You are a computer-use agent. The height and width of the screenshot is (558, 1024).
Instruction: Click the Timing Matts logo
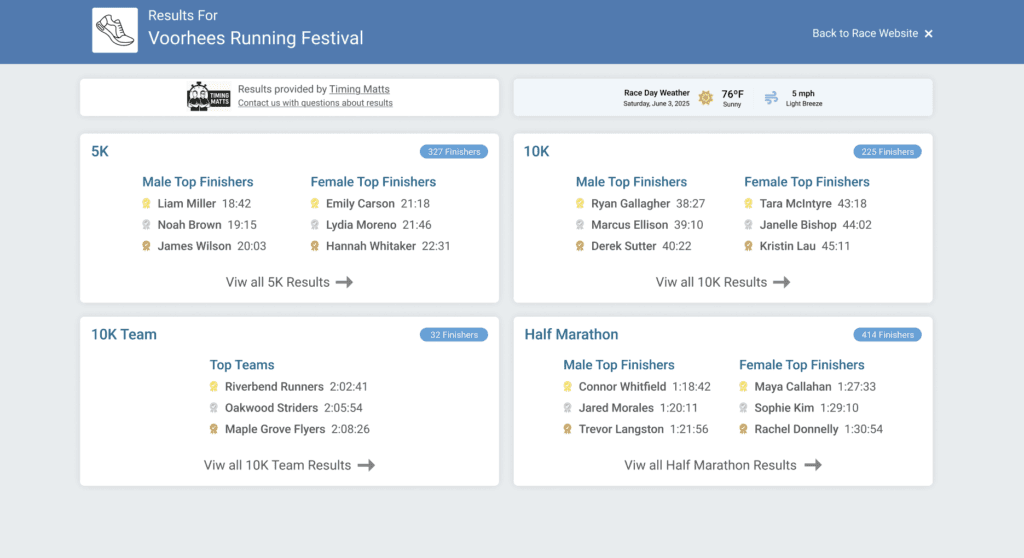click(208, 96)
